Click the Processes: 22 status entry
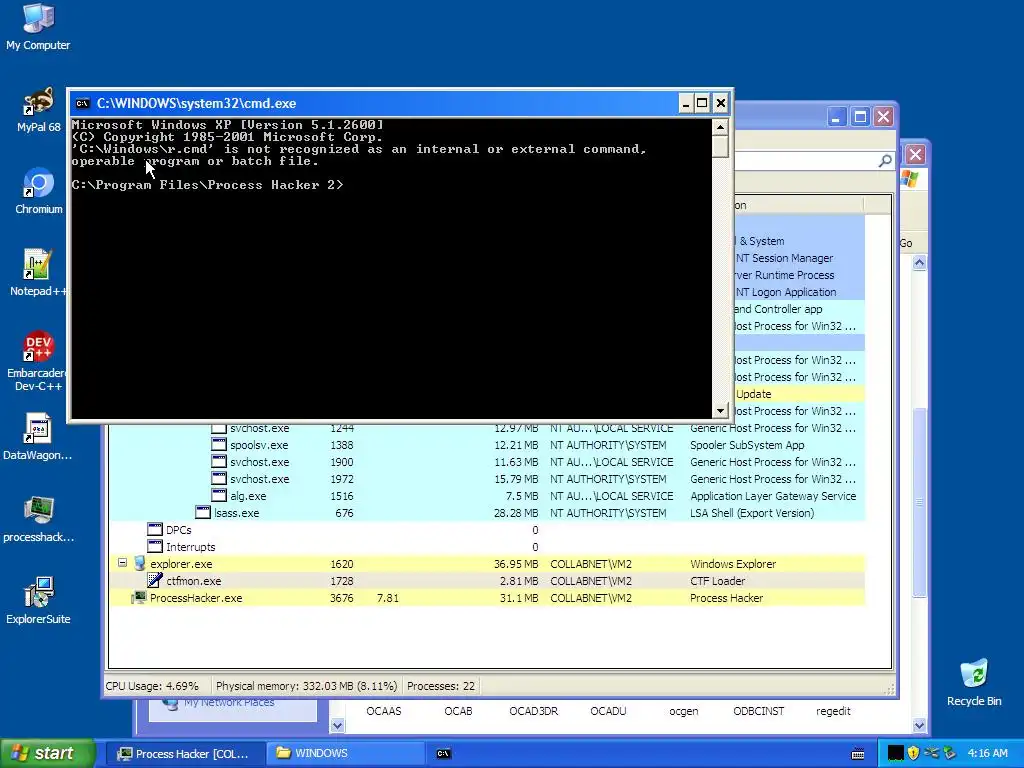 point(441,686)
